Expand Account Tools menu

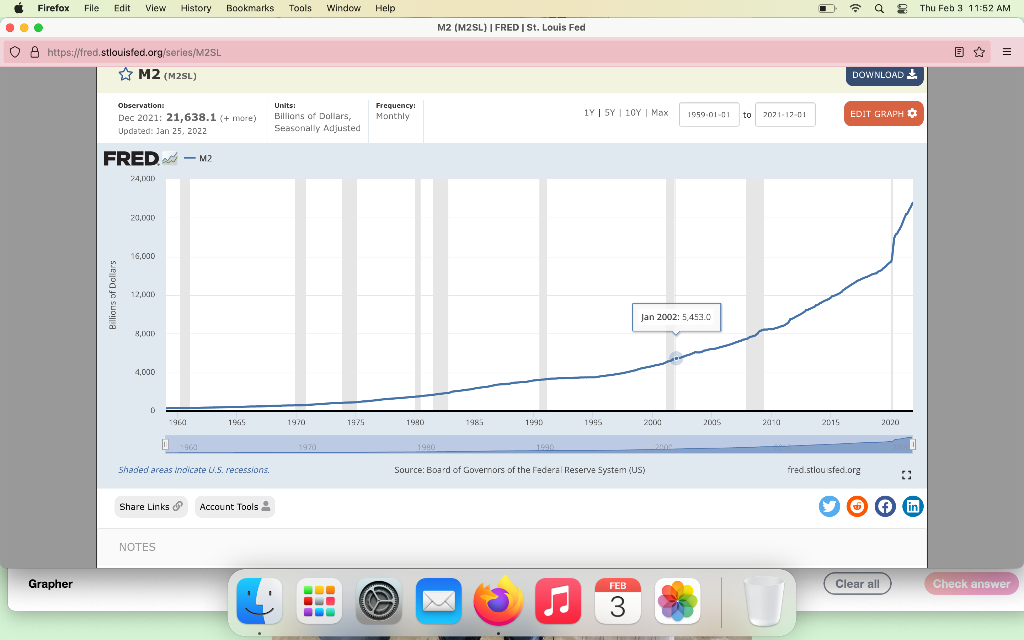tap(234, 507)
